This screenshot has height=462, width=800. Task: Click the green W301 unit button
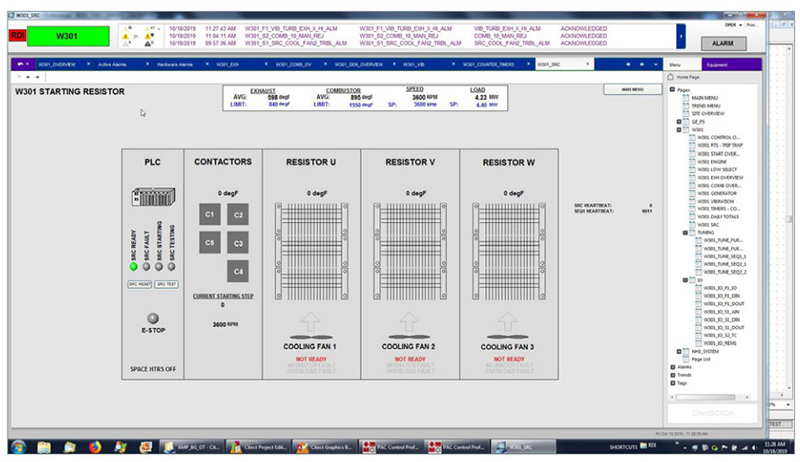(68, 36)
